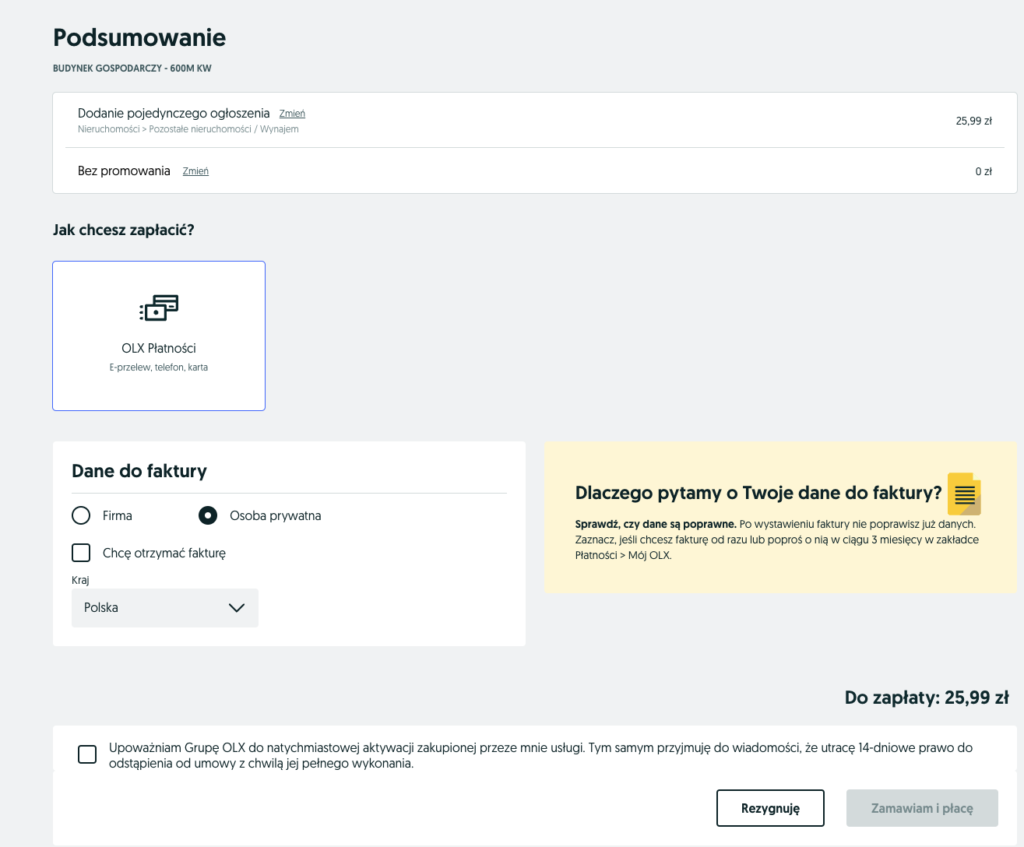This screenshot has width=1024, height=847.
Task: Click the Zamawiam i płacę button
Action: click(922, 808)
